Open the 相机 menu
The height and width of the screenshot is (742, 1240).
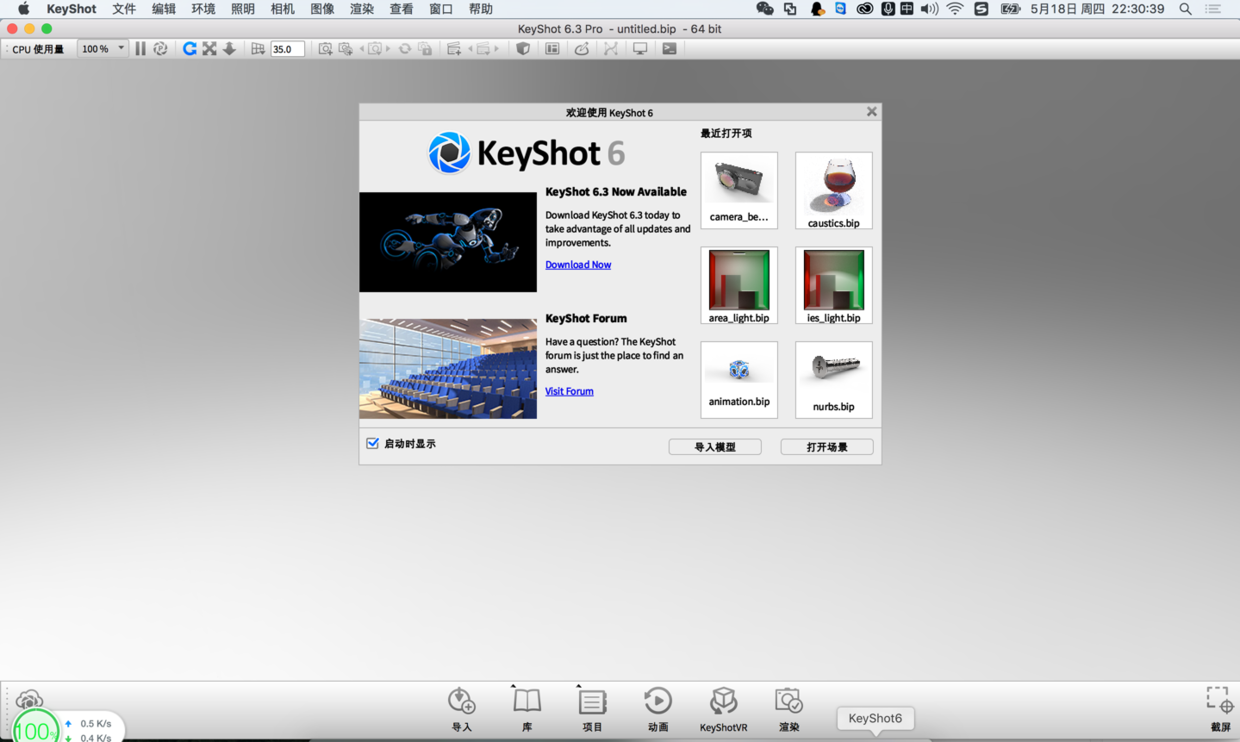coord(283,9)
